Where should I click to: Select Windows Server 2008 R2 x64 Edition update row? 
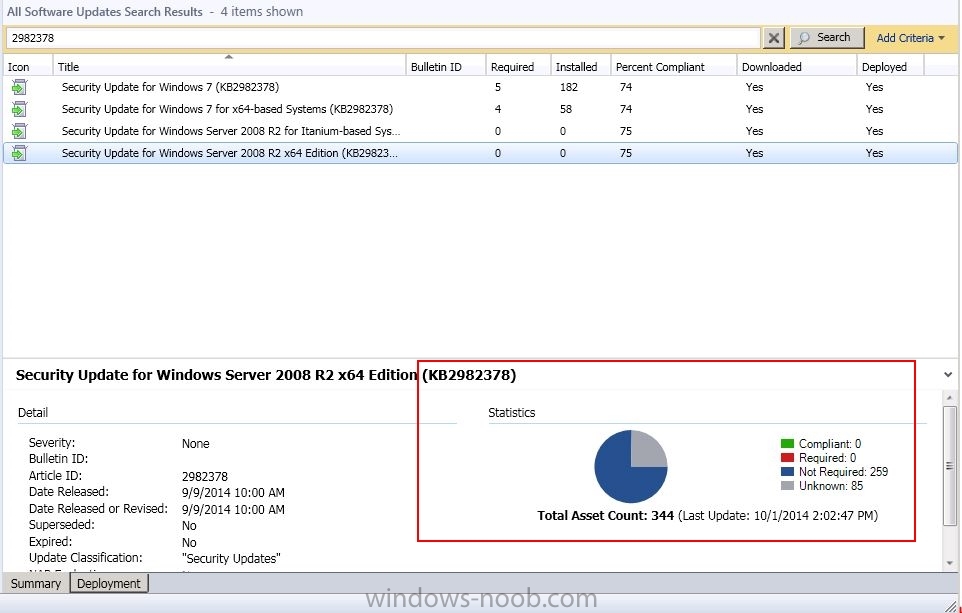tap(480, 153)
